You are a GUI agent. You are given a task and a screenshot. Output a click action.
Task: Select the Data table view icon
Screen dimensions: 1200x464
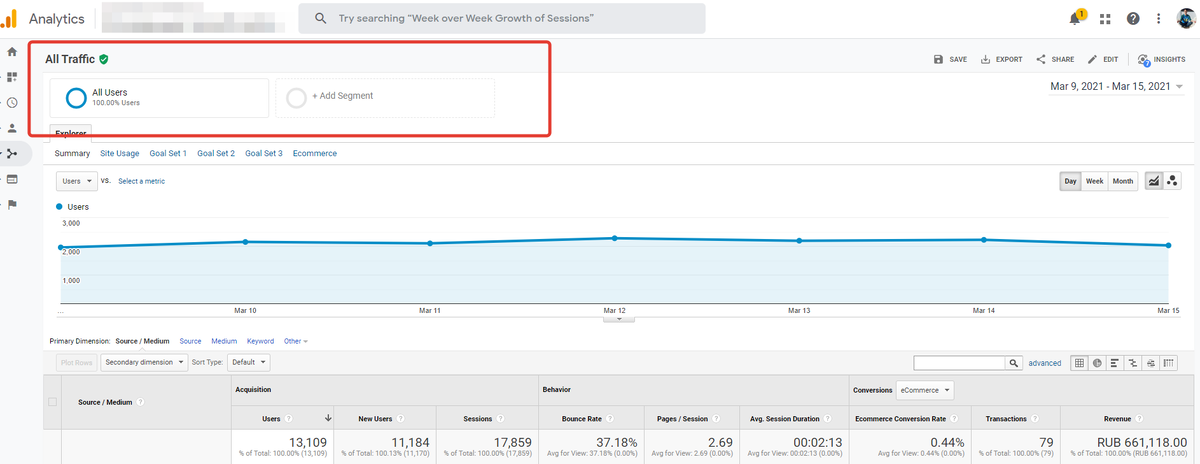pos(1079,363)
